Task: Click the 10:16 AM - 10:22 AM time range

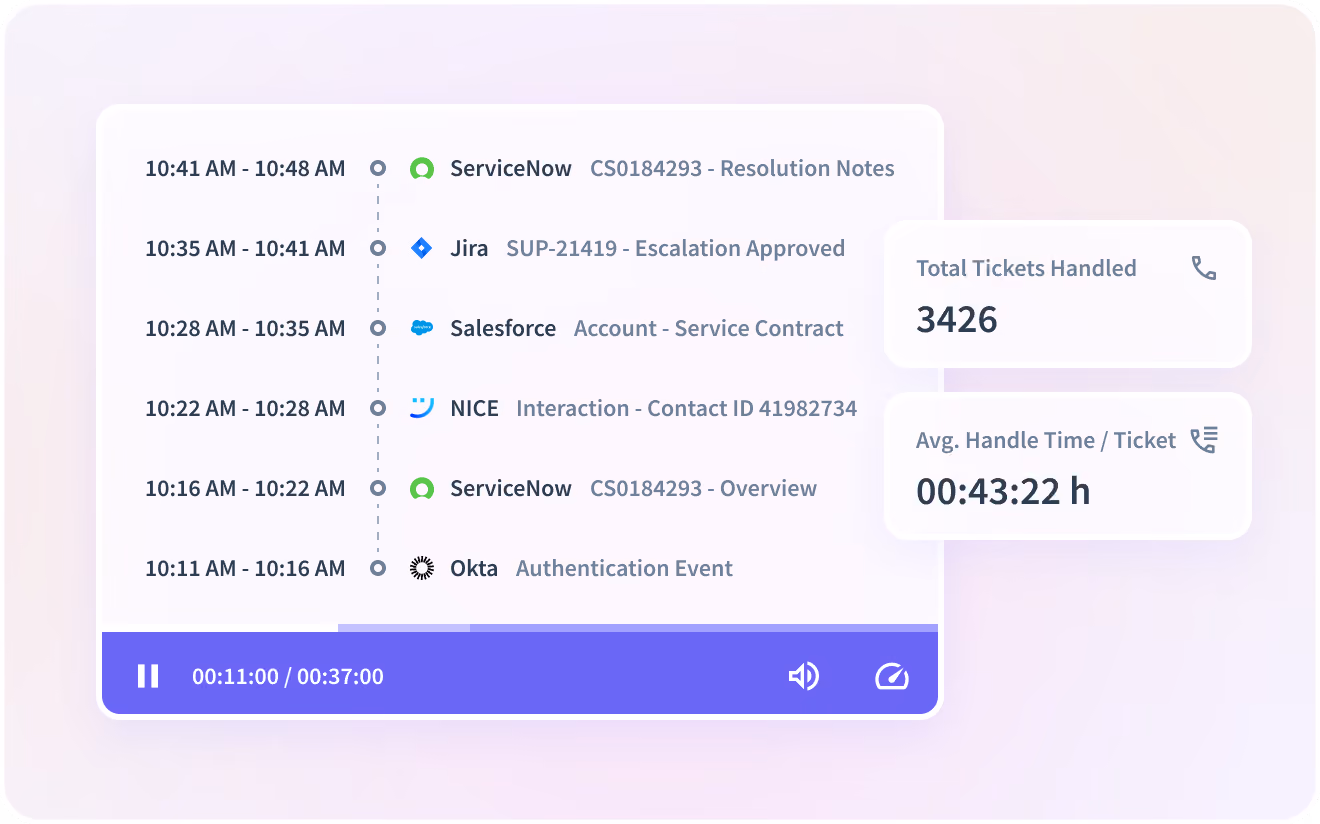Action: click(x=245, y=488)
